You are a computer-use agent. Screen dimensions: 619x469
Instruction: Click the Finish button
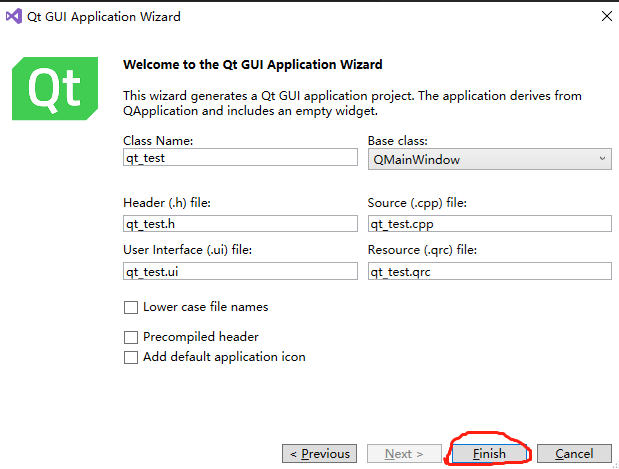coord(489,454)
